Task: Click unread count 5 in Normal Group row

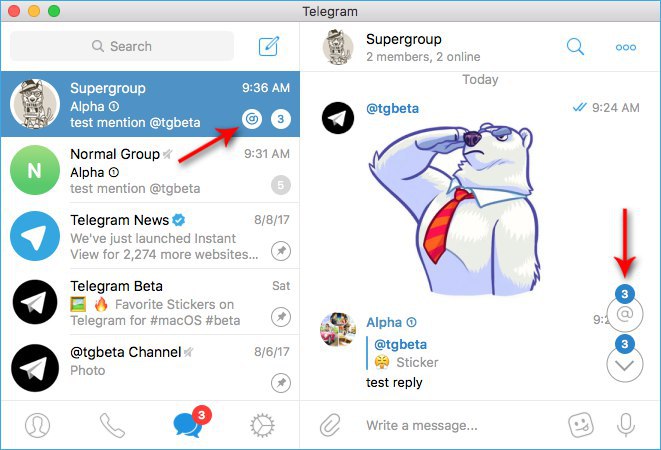Action: tap(281, 185)
